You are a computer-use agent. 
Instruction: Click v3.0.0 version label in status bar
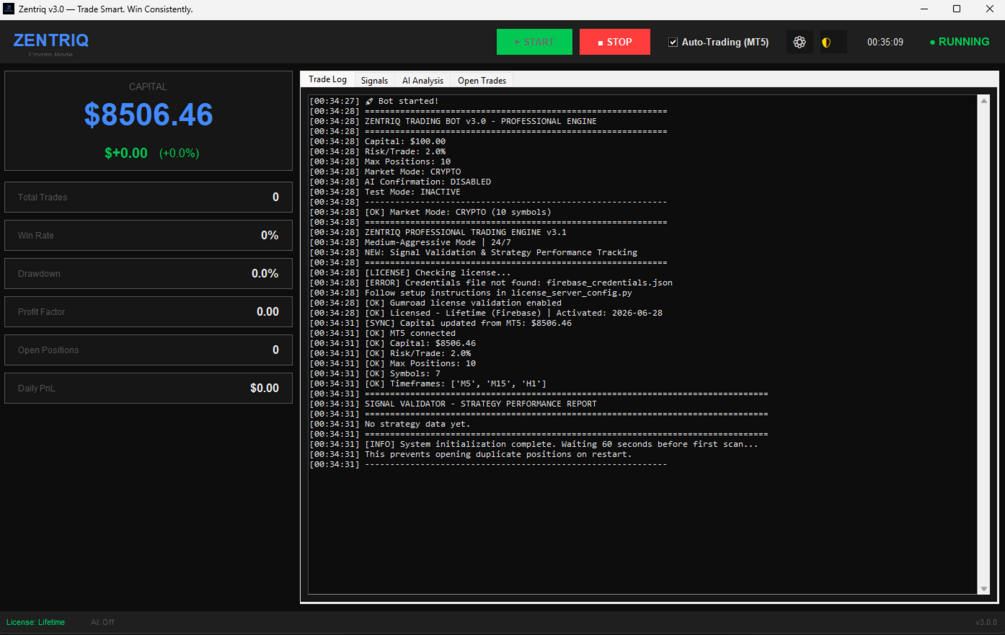tap(986, 622)
